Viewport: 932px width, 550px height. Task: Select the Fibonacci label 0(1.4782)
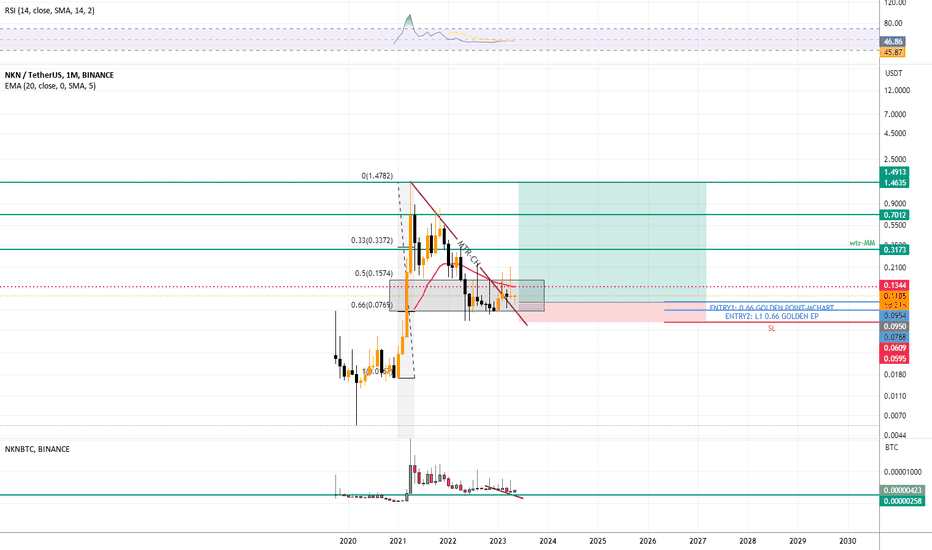tap(377, 176)
